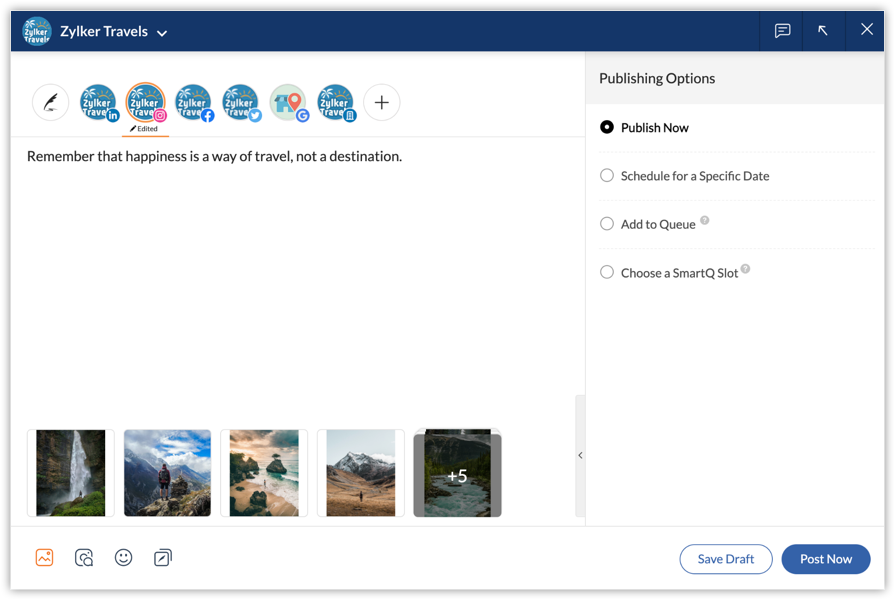Add another channel with plus button
The width and height of the screenshot is (895, 600).
[x=382, y=103]
